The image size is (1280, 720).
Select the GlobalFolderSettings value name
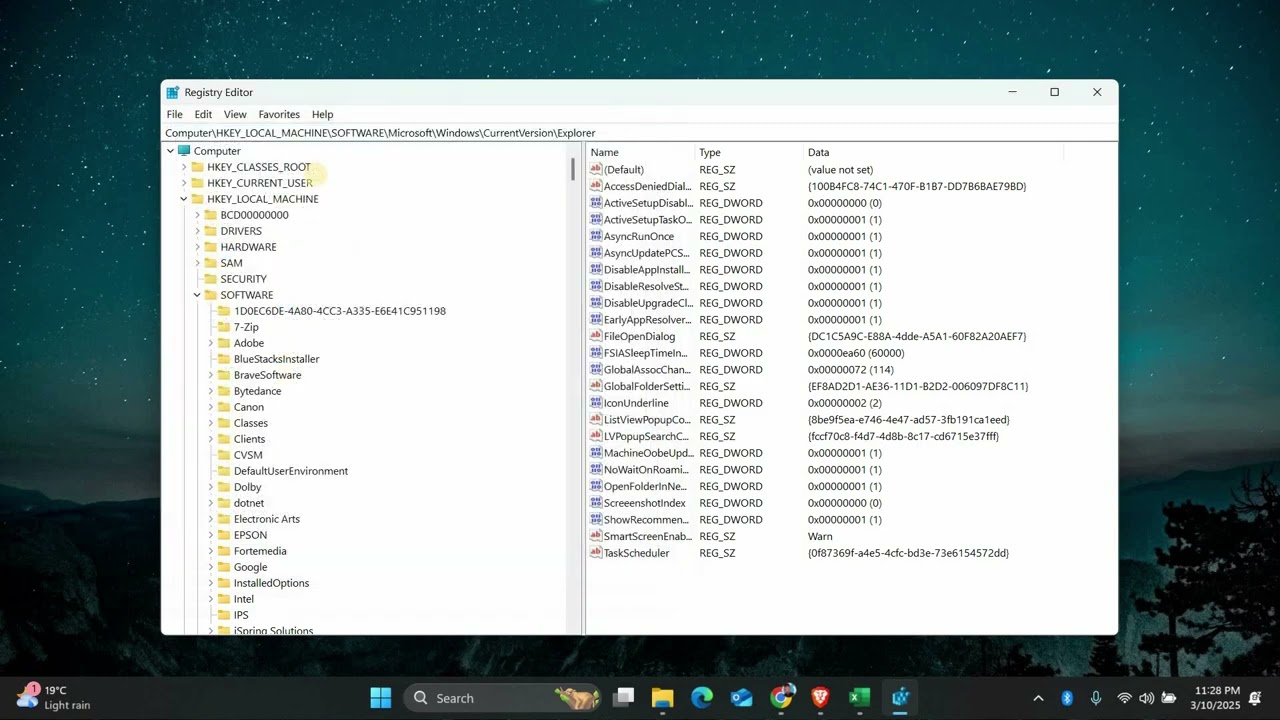(x=647, y=386)
